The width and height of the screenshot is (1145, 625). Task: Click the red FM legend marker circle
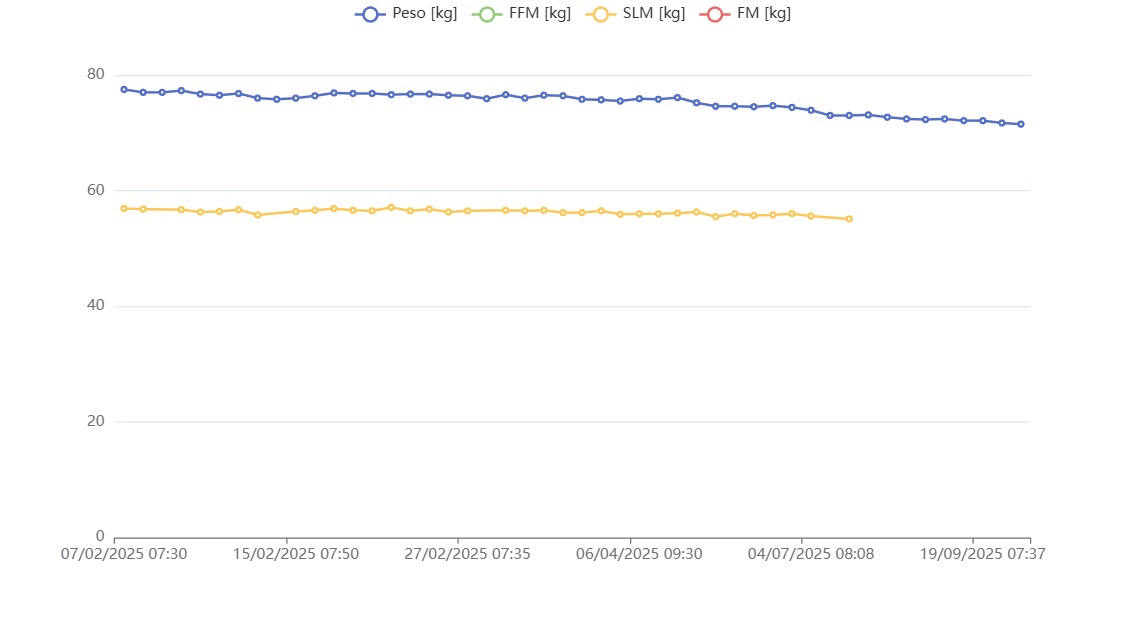[715, 14]
